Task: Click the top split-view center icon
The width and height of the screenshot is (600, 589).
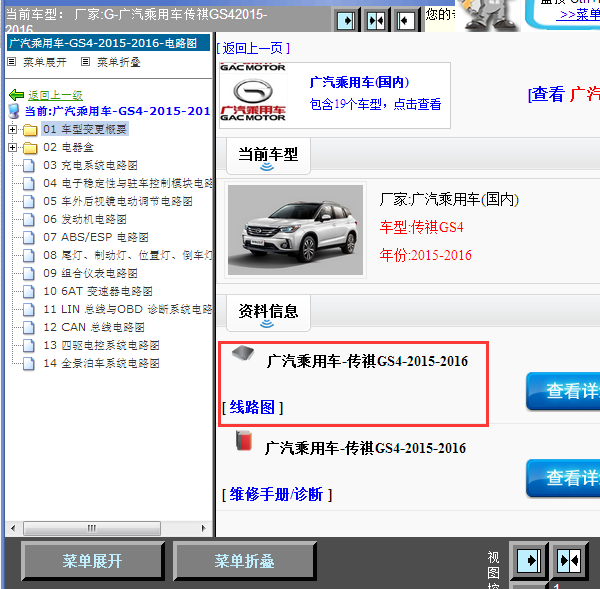Action: point(376,20)
